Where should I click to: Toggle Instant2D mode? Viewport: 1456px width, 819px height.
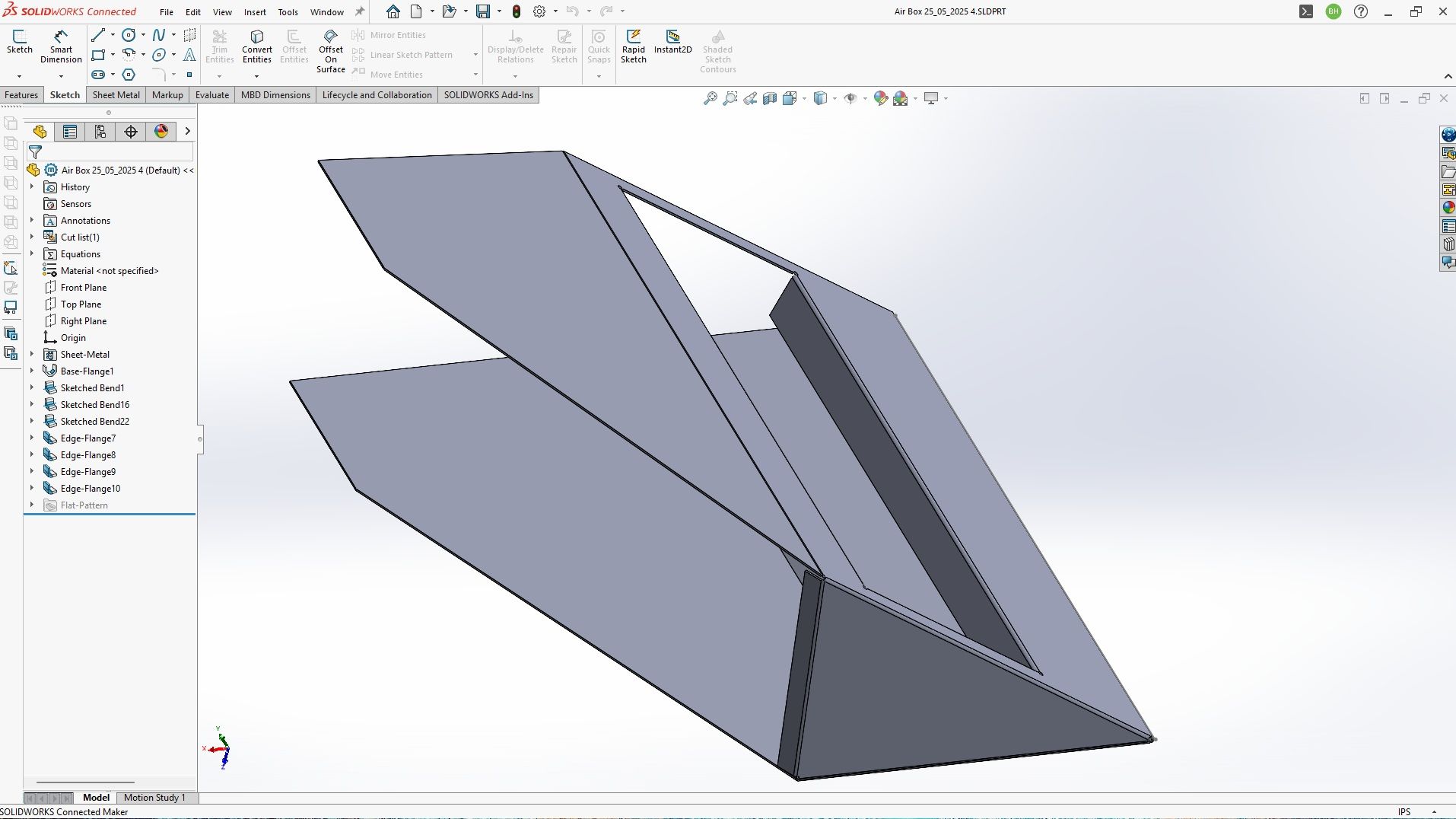click(672, 42)
